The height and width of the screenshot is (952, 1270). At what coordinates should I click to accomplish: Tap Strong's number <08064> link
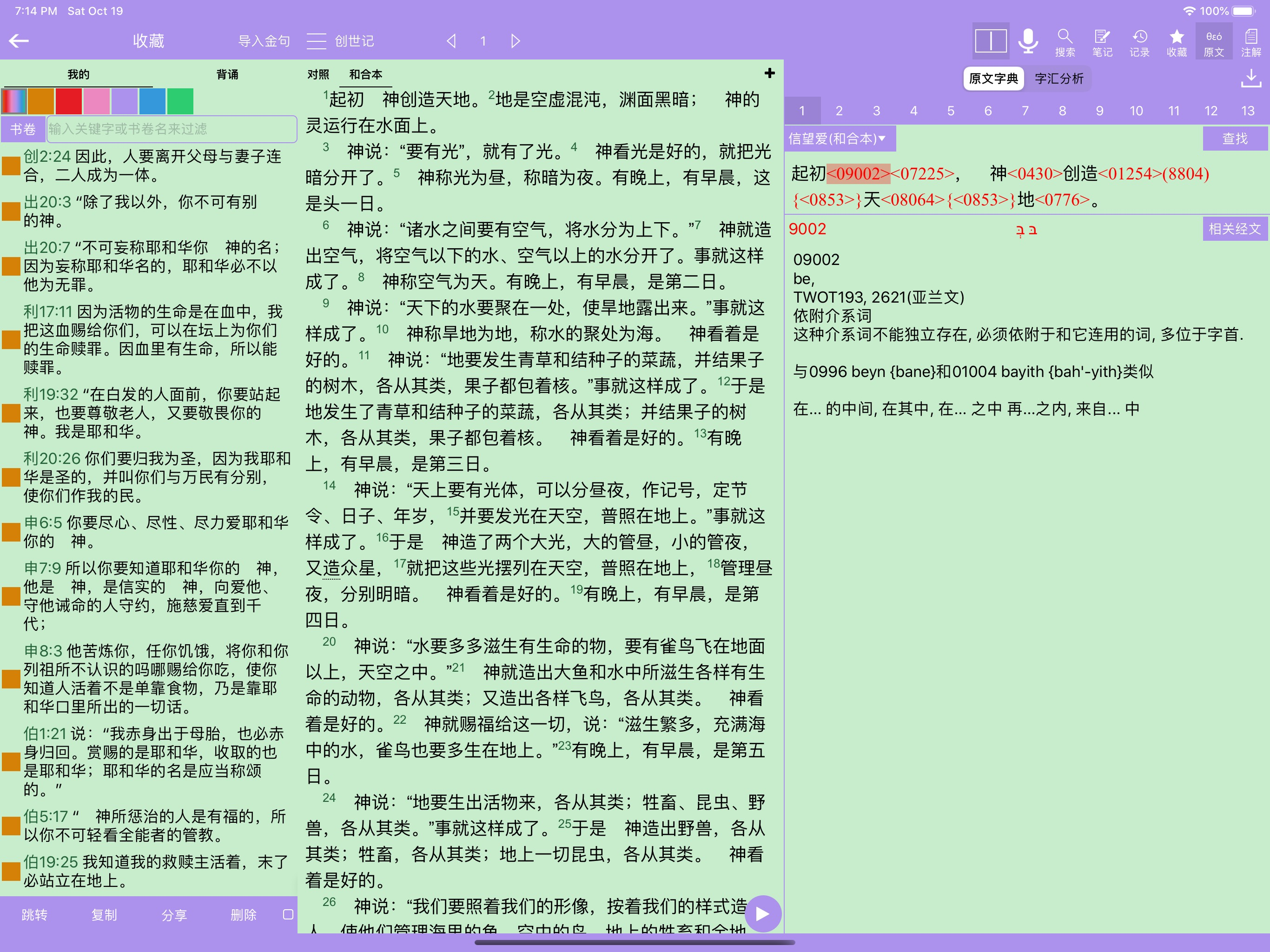pos(913,200)
